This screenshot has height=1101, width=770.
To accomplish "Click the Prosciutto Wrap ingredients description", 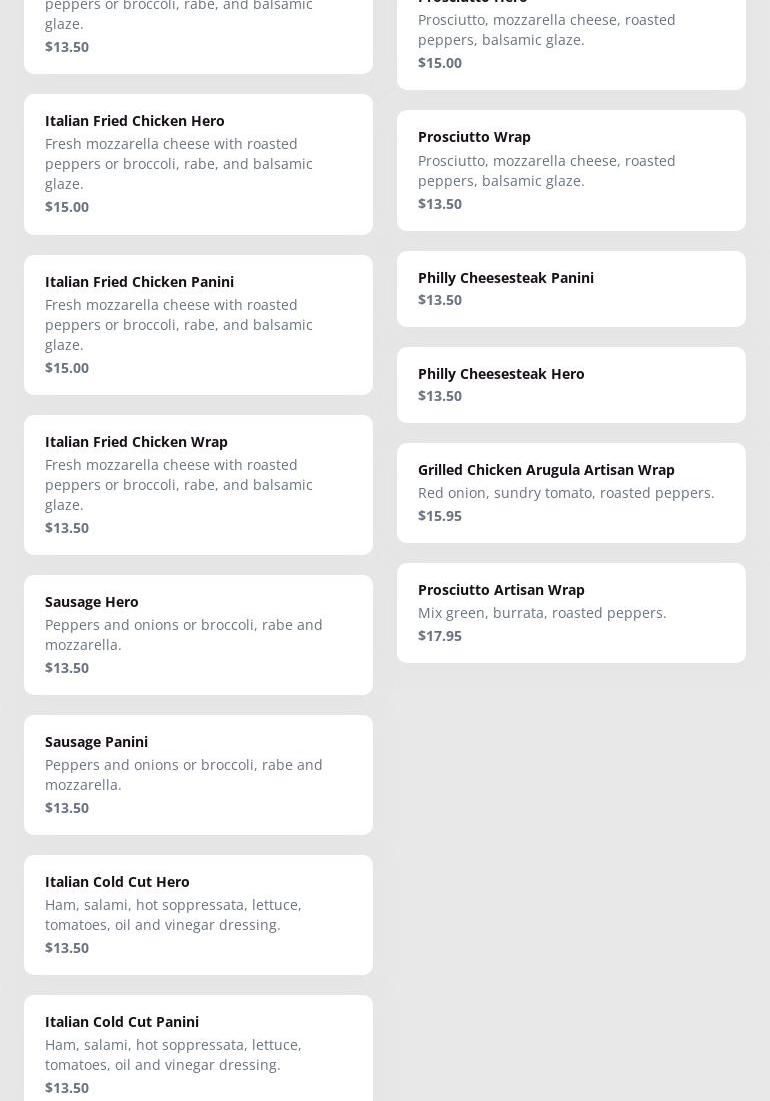I will coord(546,171).
